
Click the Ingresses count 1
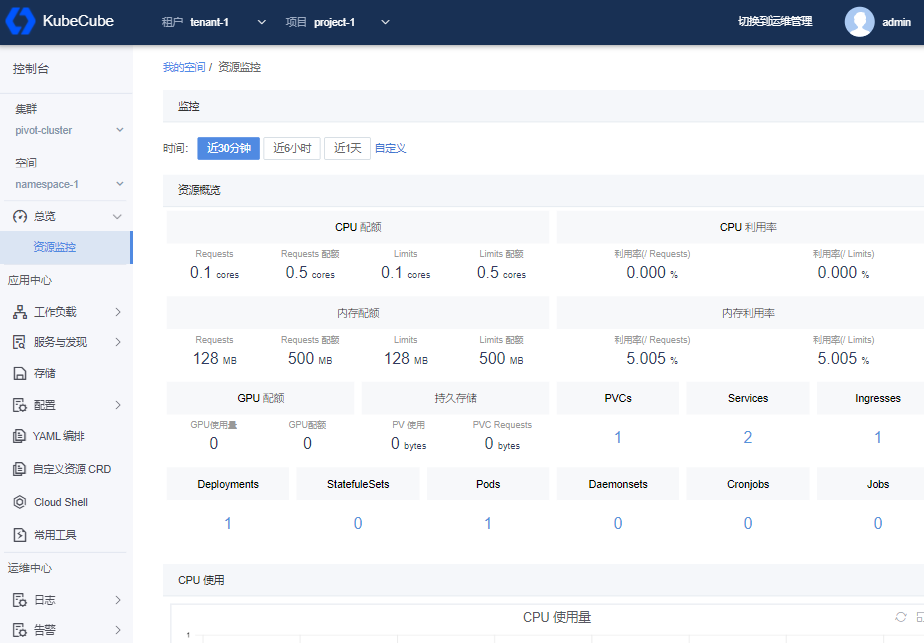[877, 437]
